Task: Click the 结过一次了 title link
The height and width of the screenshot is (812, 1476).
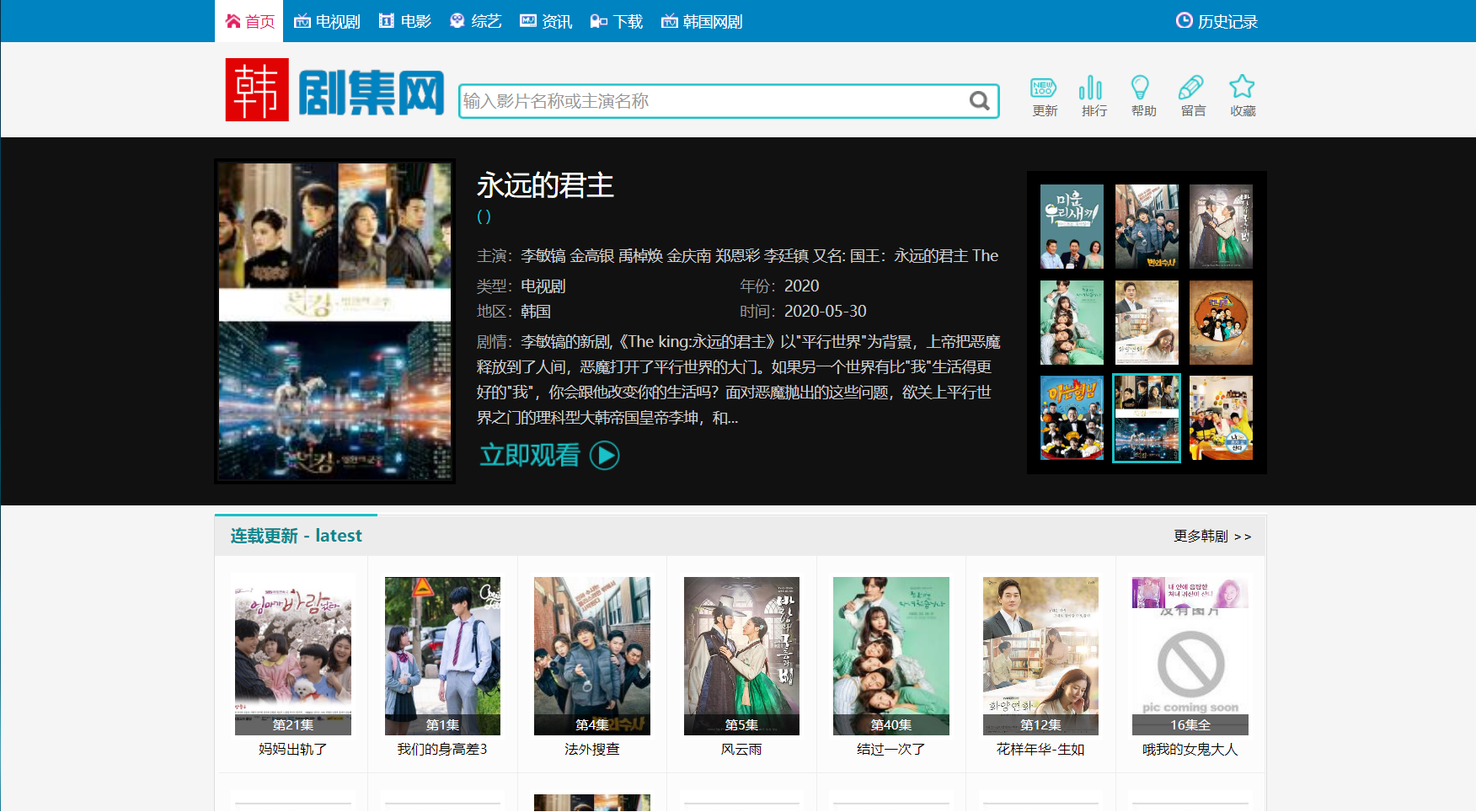Action: (x=890, y=749)
